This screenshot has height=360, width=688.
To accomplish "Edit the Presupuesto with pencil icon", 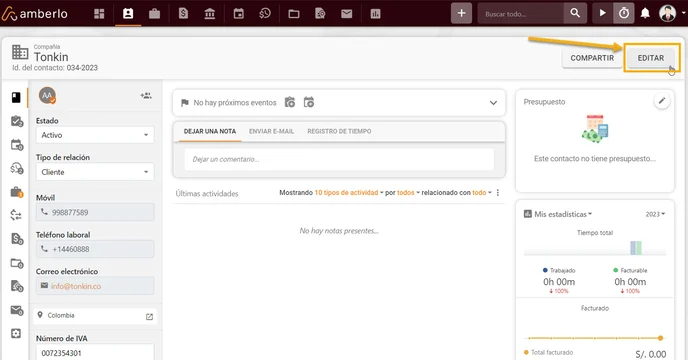I will [662, 101].
